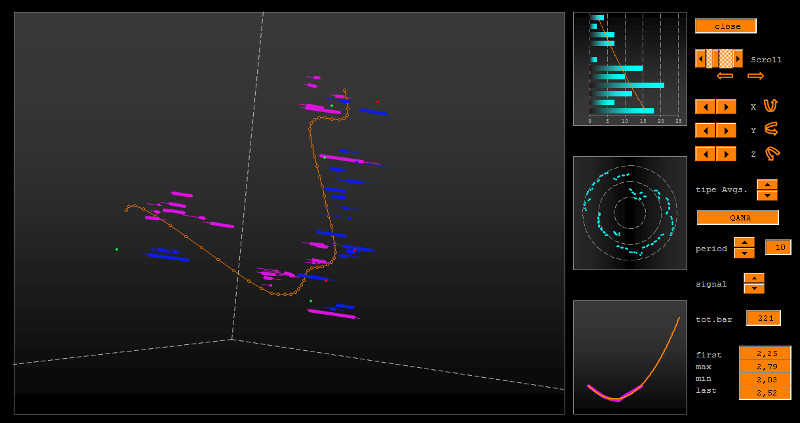Click the Z rotation curved-arrow icon
Image resolution: width=800 pixels, height=423 pixels.
(x=771, y=154)
